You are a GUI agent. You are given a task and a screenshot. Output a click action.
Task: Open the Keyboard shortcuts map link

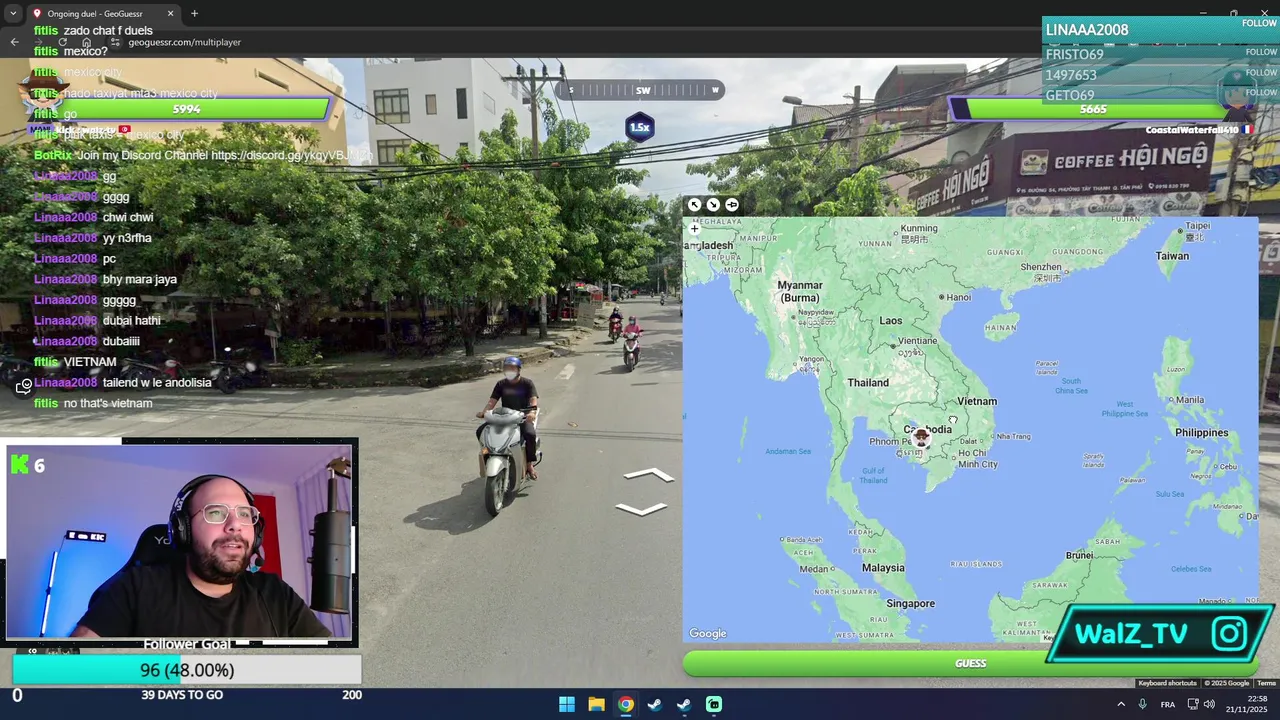coord(1167,683)
